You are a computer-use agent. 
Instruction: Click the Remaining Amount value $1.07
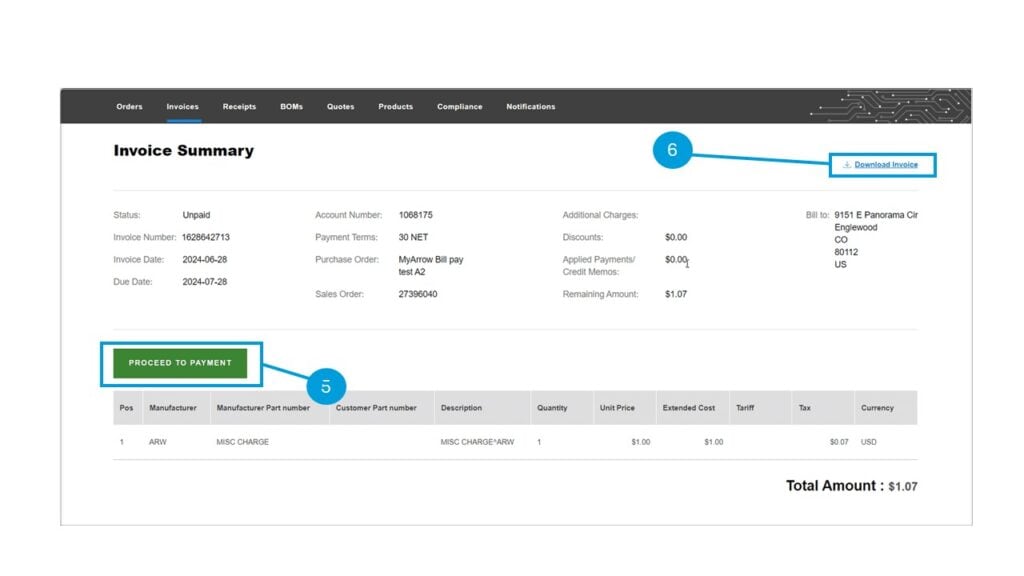coord(674,294)
